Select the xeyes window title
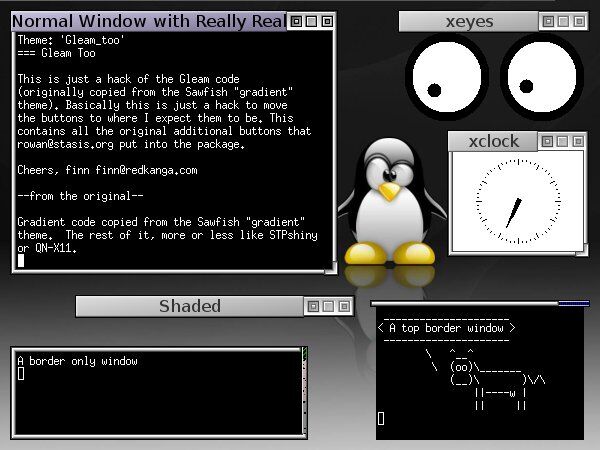The image size is (600, 450). [469, 21]
